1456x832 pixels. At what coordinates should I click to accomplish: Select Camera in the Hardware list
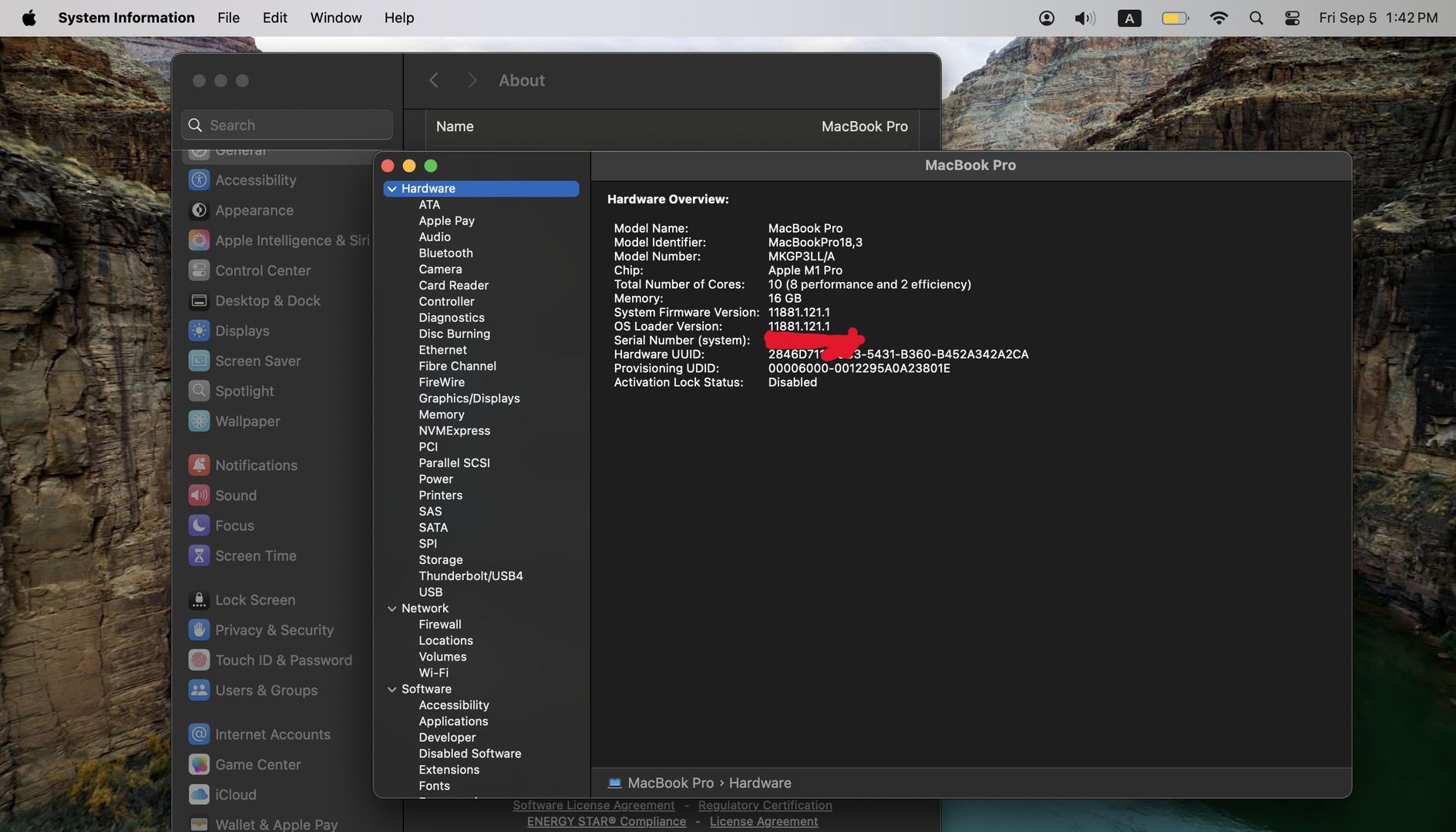point(440,270)
